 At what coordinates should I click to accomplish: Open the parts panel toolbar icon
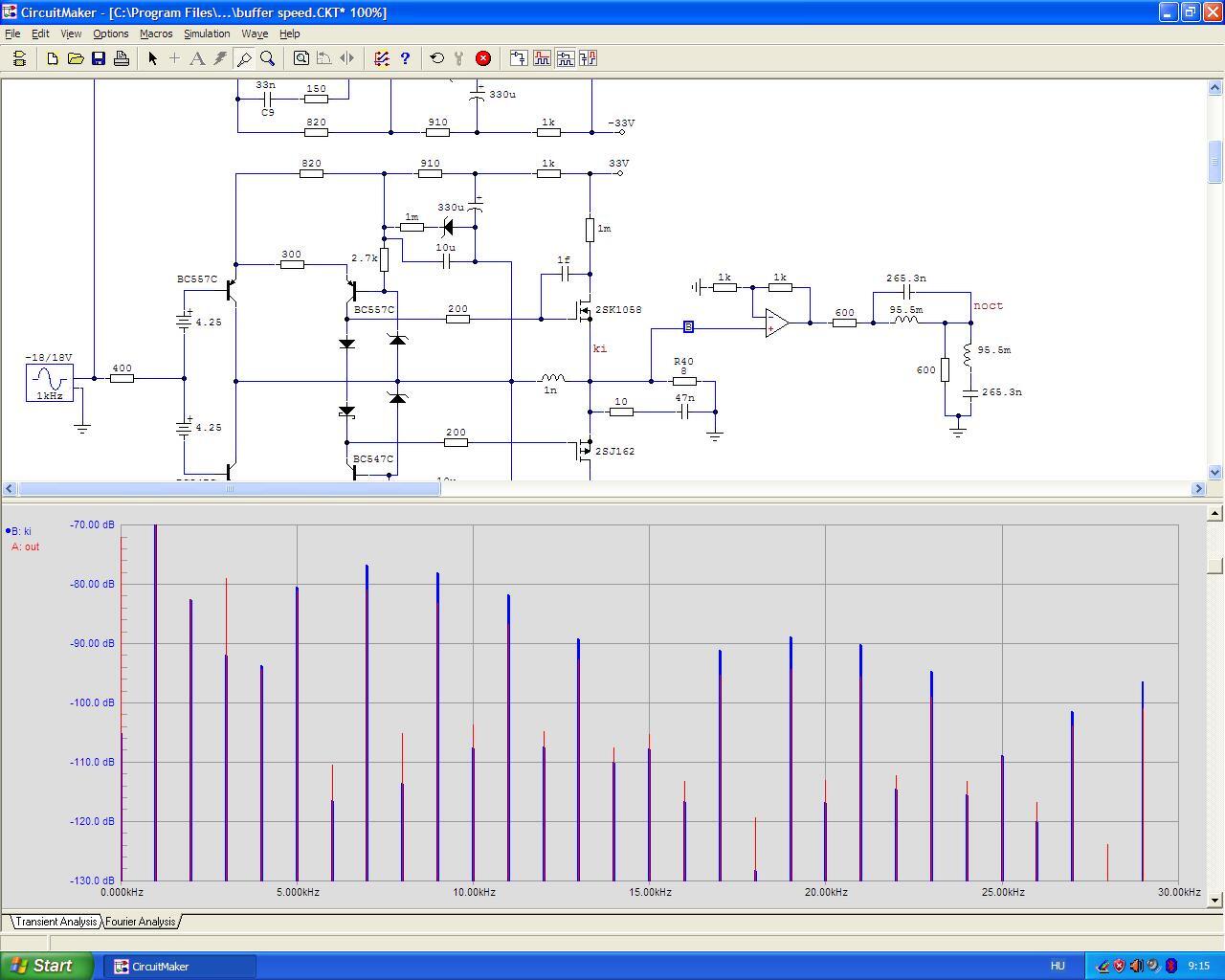click(x=19, y=58)
